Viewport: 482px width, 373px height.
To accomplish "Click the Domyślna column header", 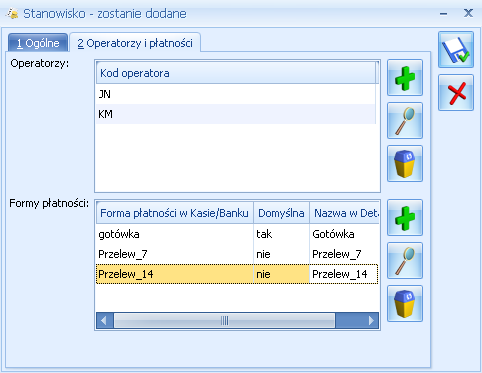I will point(281,213).
